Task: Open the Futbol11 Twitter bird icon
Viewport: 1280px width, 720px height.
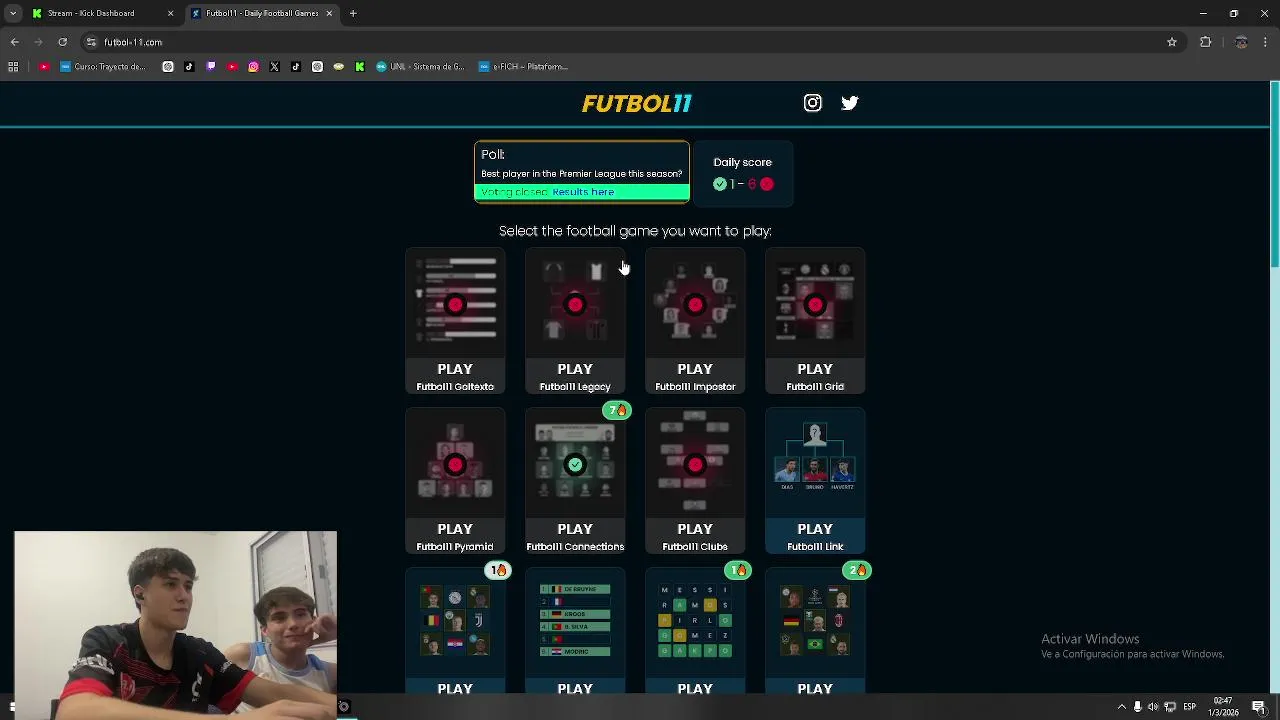Action: tap(850, 103)
